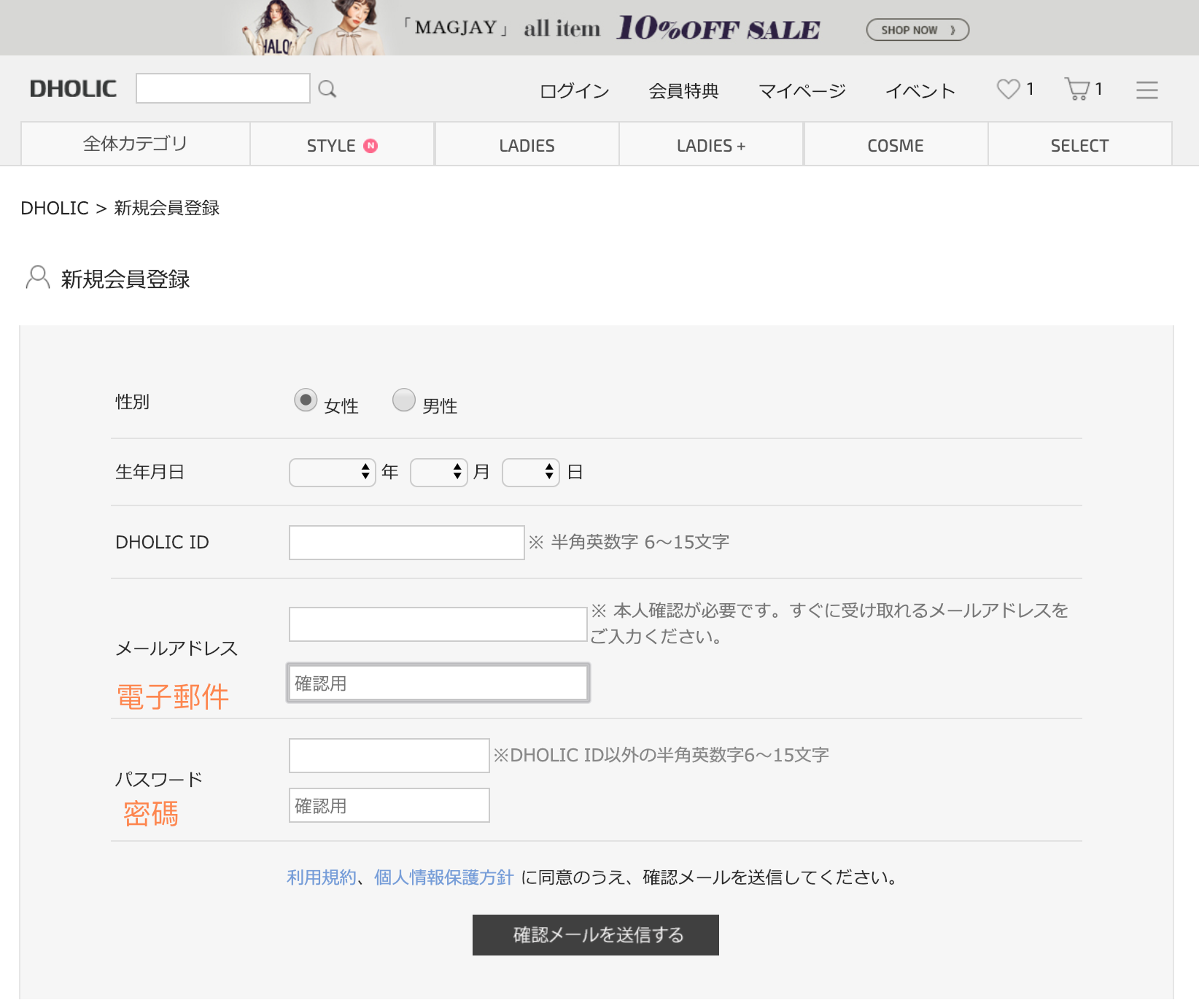Expand the birth year dropdown
The image size is (1199, 1008).
332,472
